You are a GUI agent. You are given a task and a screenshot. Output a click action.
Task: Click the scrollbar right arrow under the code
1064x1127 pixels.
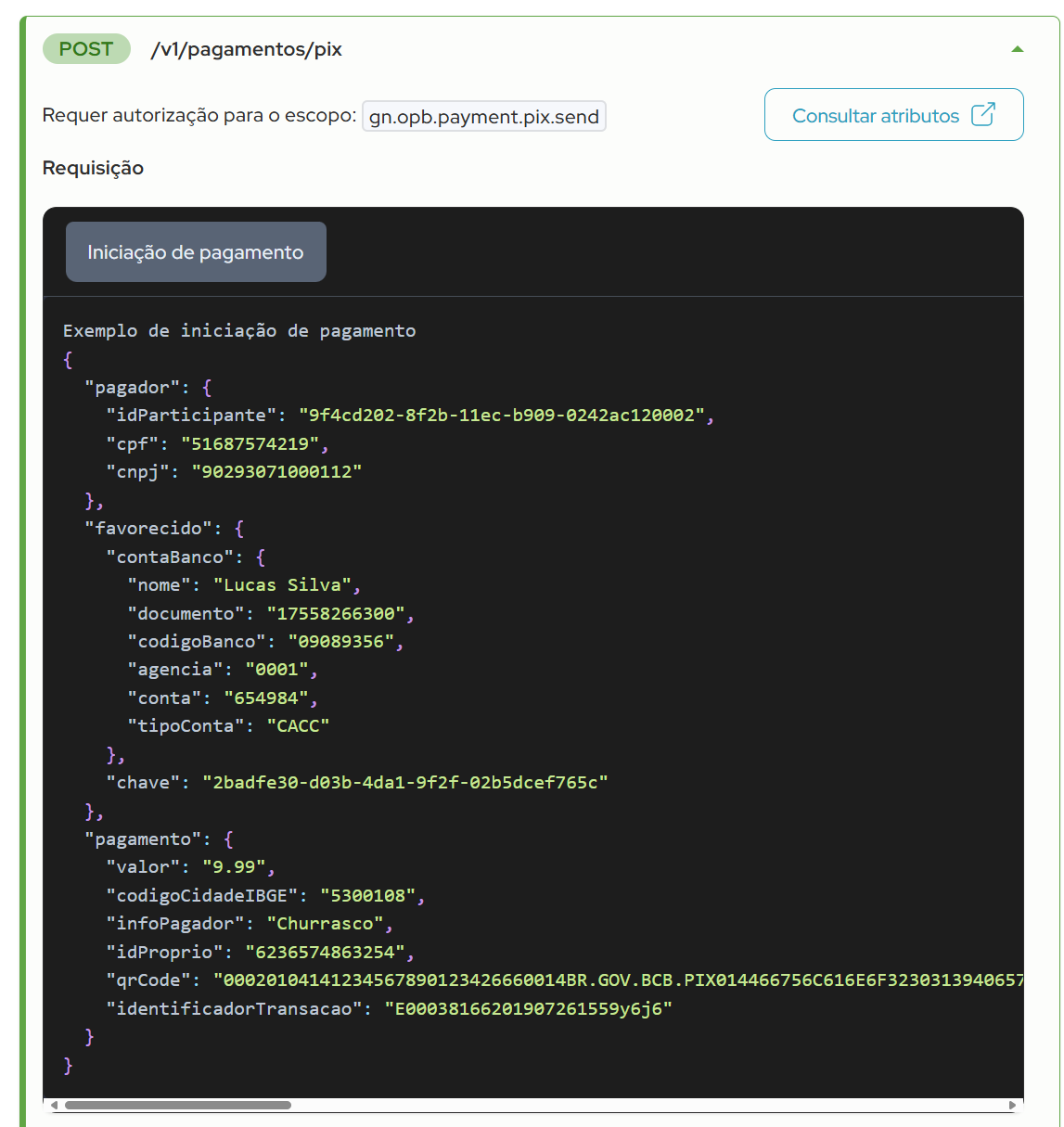(x=1012, y=1105)
